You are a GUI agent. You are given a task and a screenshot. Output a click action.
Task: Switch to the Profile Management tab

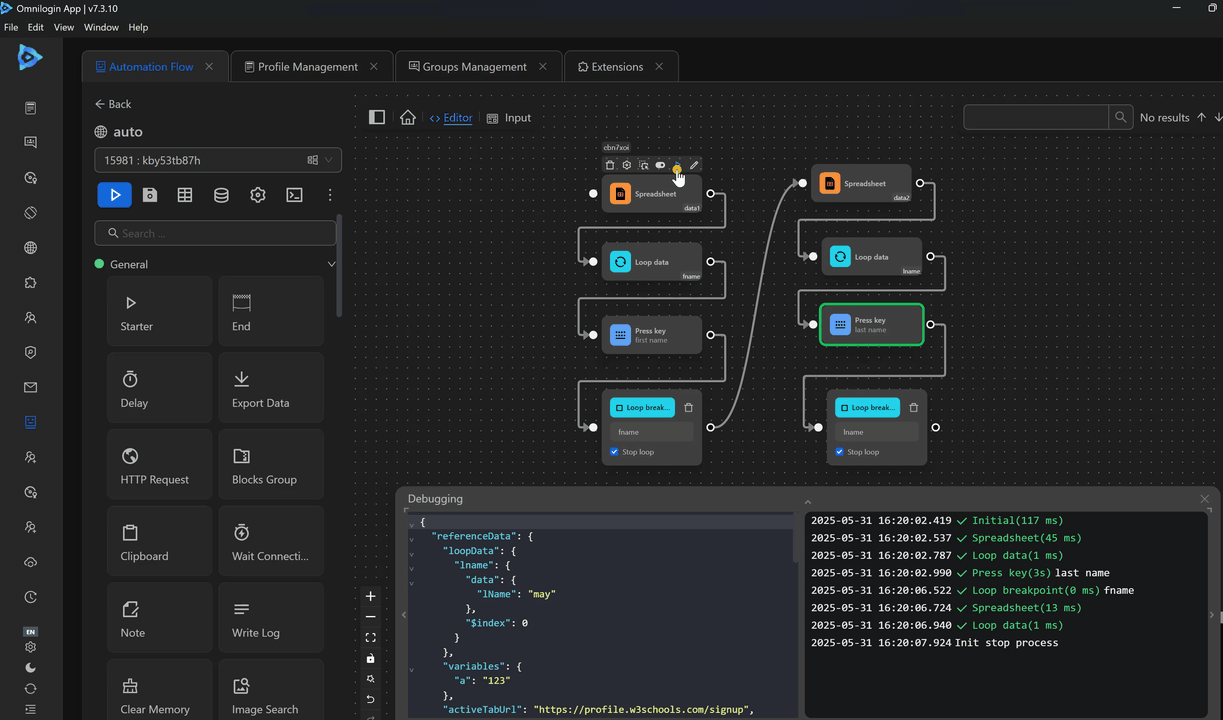[x=307, y=67]
